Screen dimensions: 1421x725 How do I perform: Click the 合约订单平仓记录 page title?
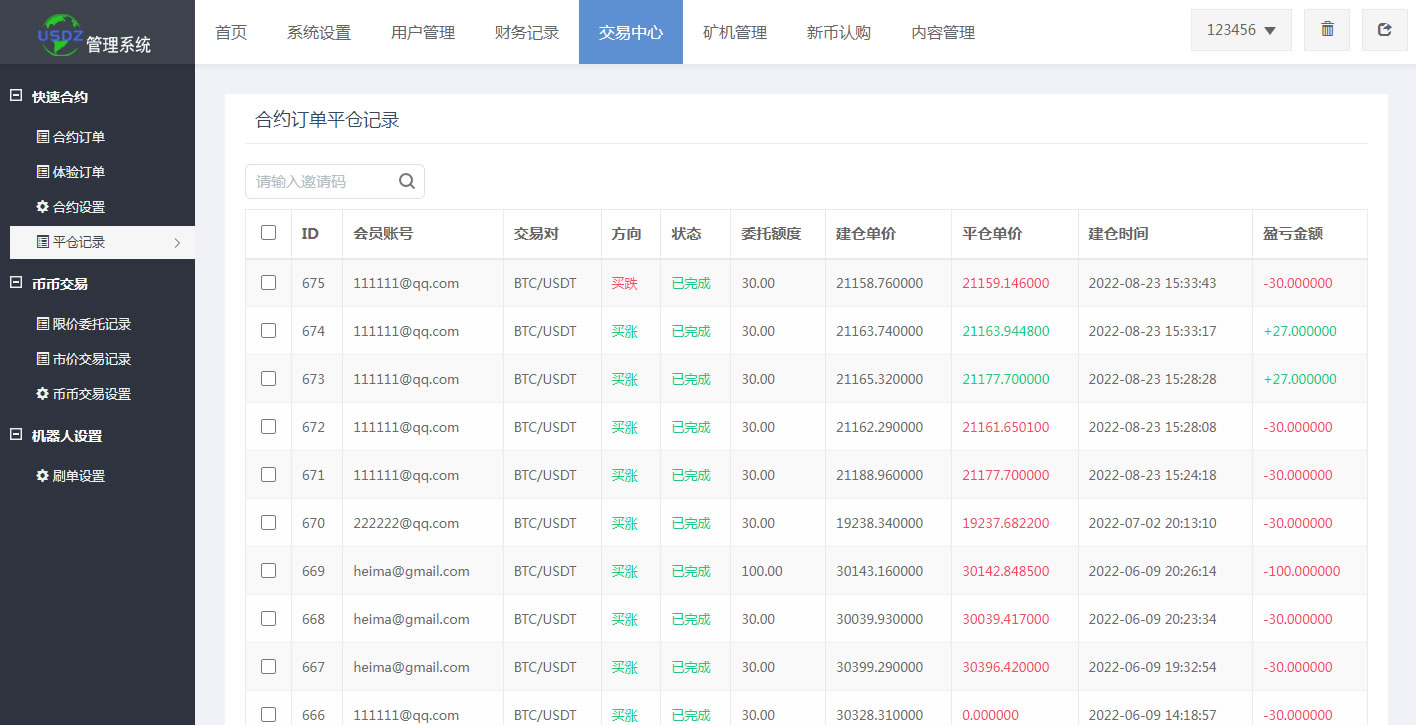(328, 120)
